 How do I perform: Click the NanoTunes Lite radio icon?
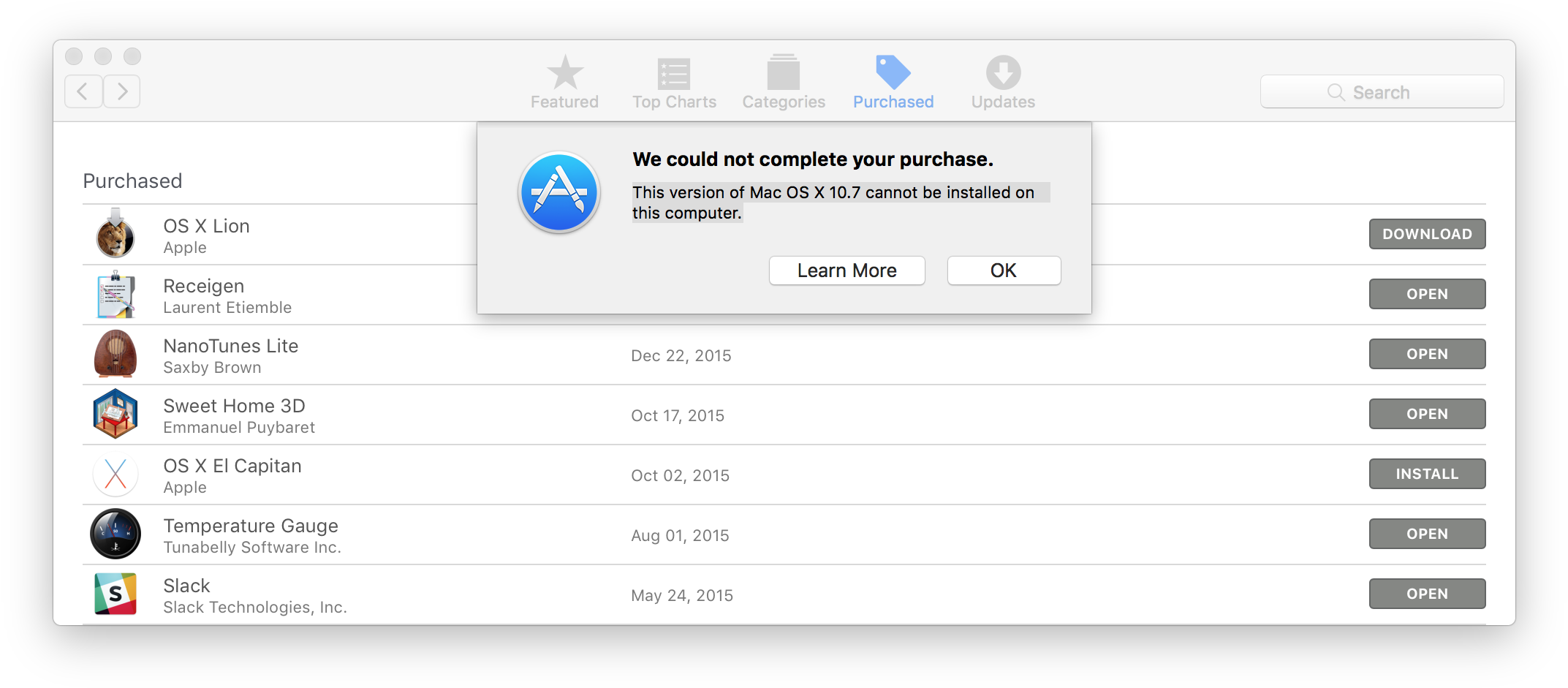click(115, 355)
